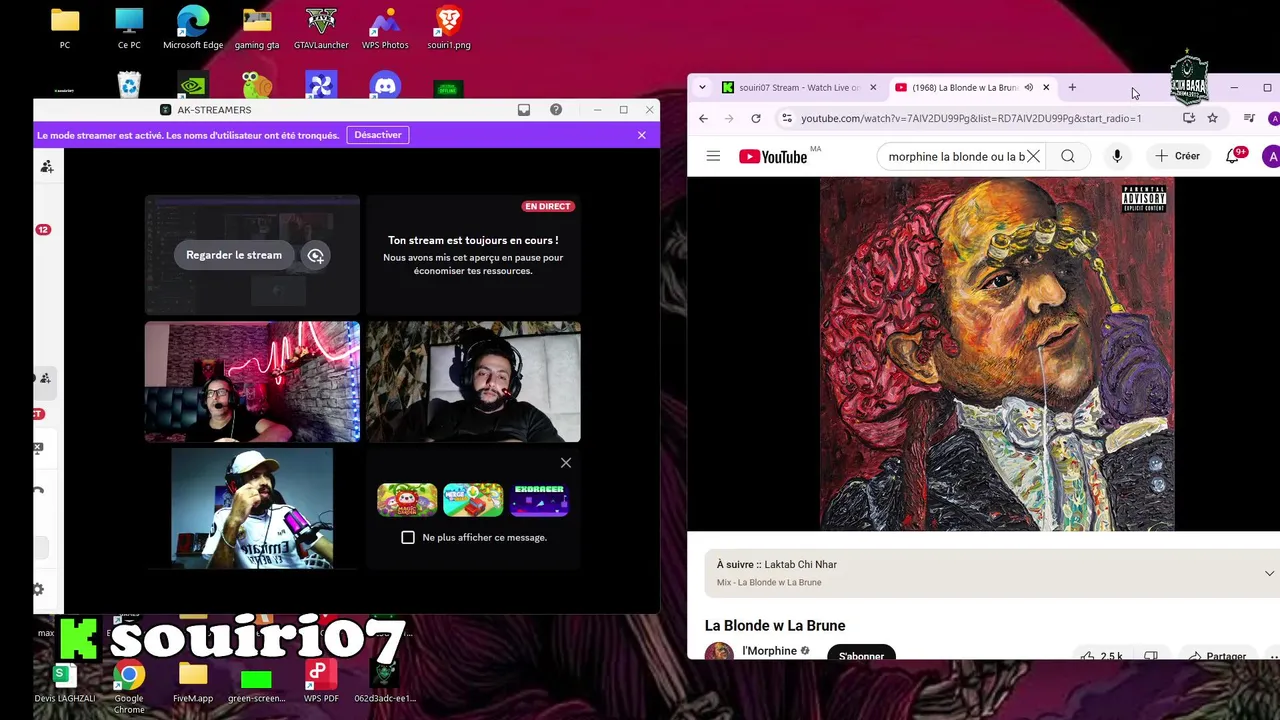Select the headphones man webcam tile
Viewport: 1280px width, 720px height.
(x=473, y=381)
